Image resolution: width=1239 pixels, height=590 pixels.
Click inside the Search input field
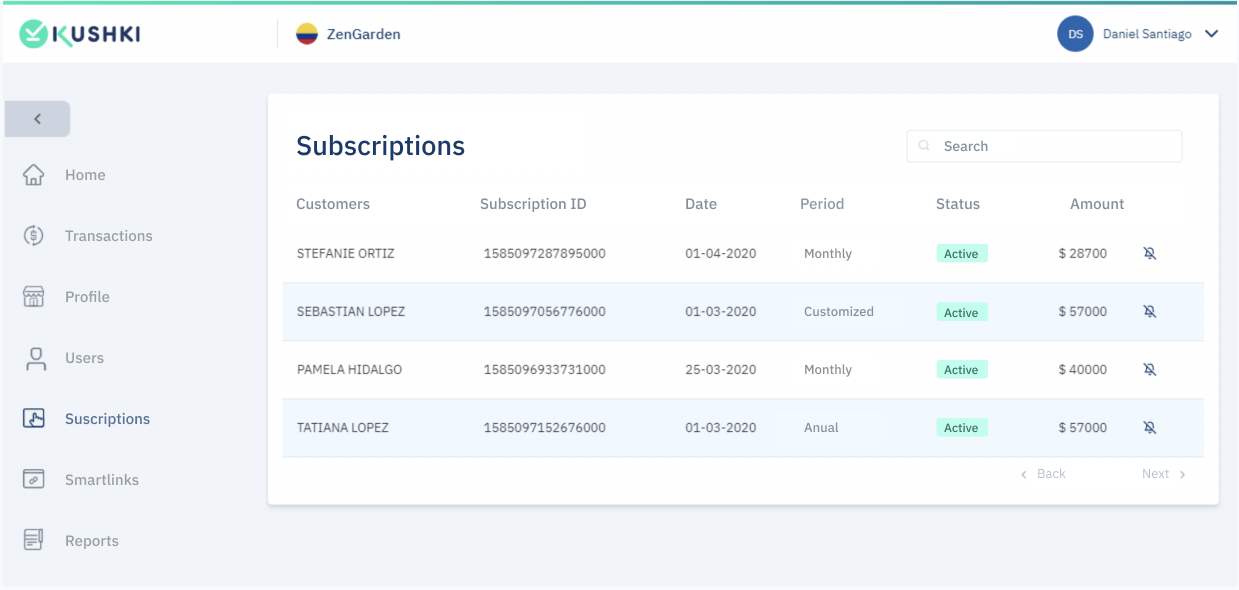[1044, 146]
